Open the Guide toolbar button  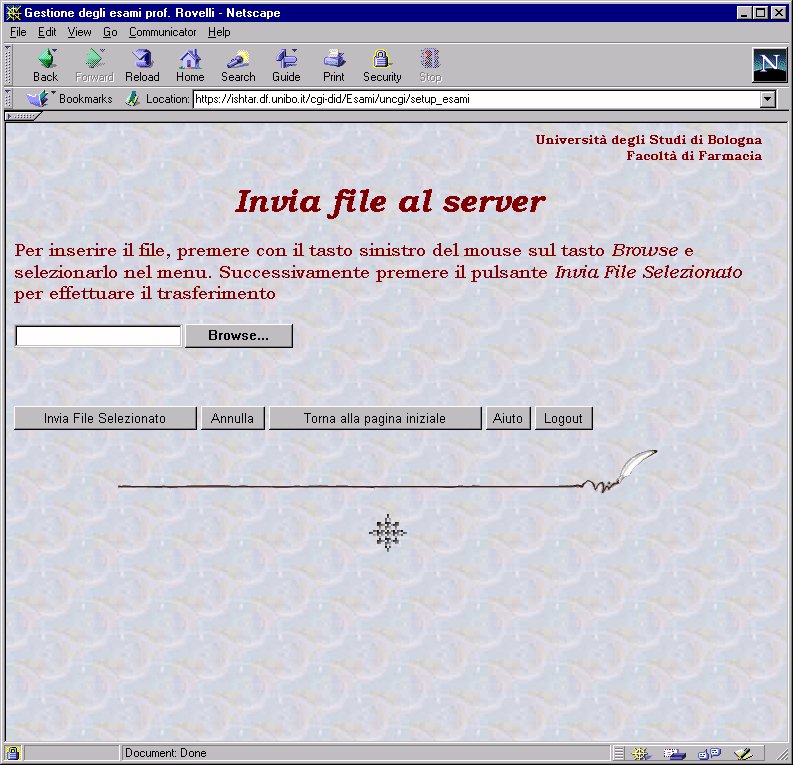point(286,66)
